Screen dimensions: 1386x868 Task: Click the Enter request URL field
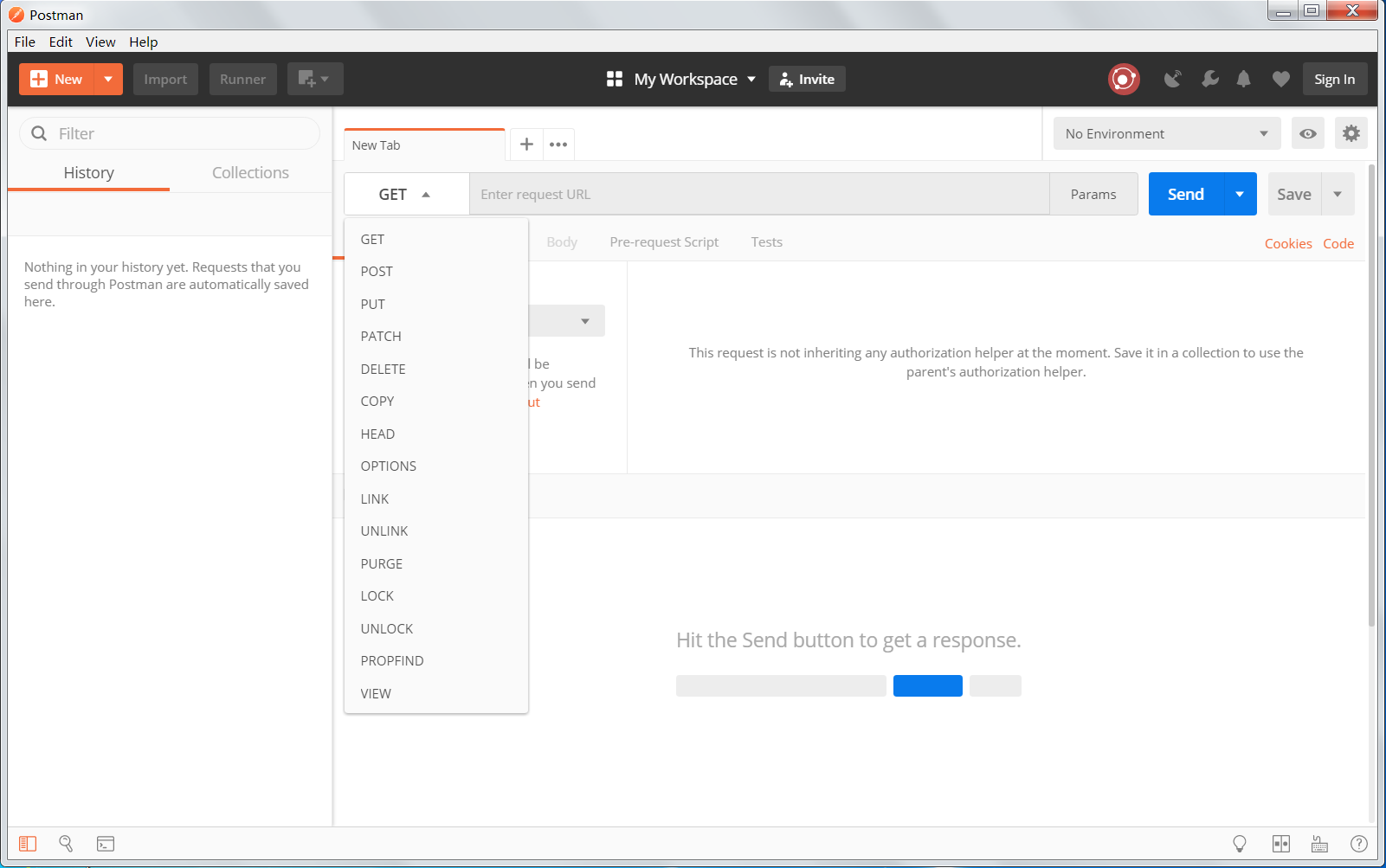click(x=759, y=194)
